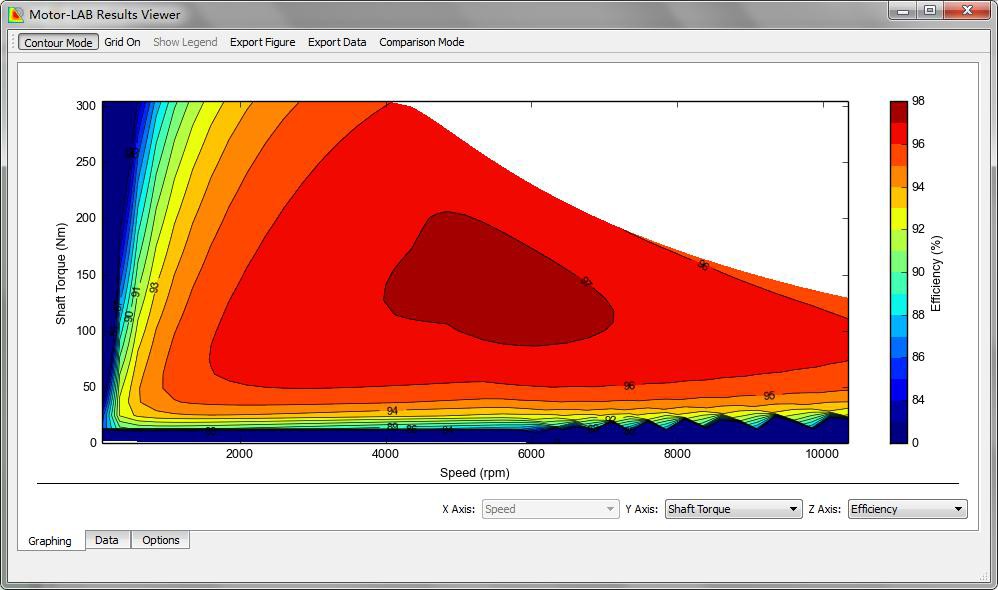Click the Motor-LAB icon in title bar
This screenshot has height=590, width=998.
pos(15,14)
